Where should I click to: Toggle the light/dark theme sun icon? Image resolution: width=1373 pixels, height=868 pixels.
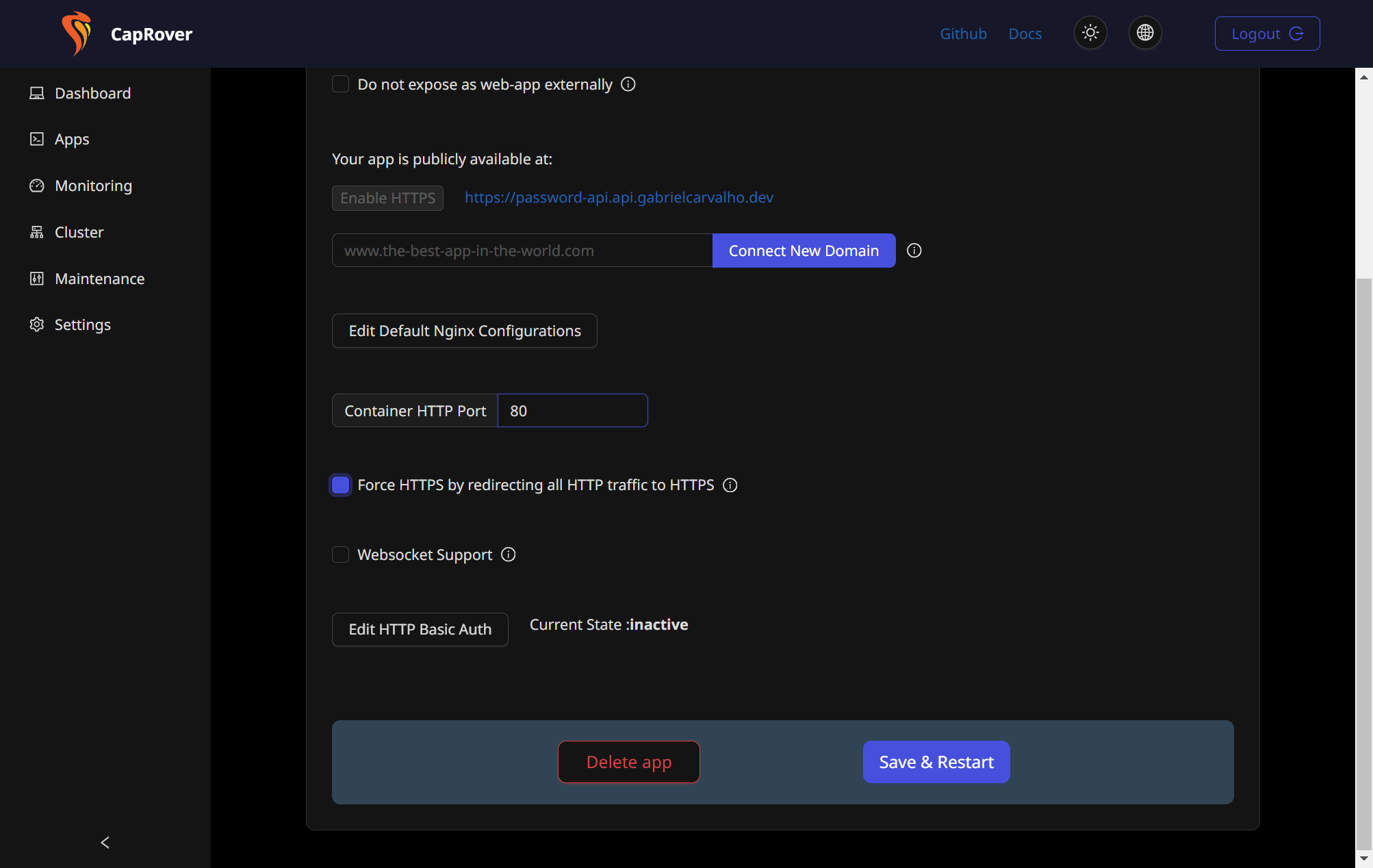1090,33
